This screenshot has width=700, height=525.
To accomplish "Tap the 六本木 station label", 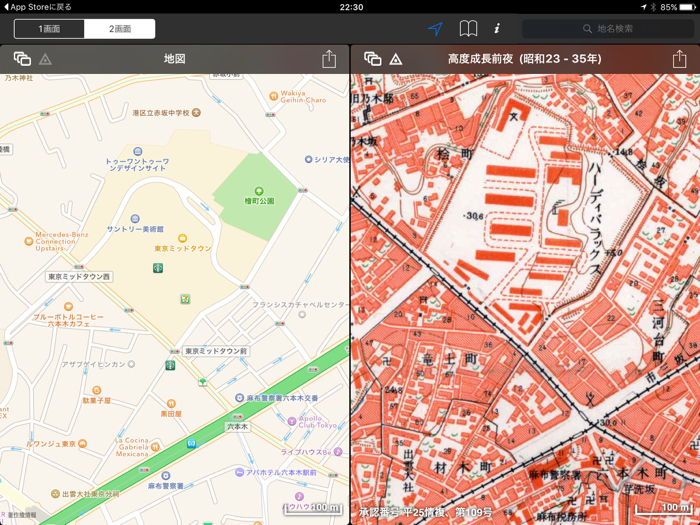I will pos(237,426).
